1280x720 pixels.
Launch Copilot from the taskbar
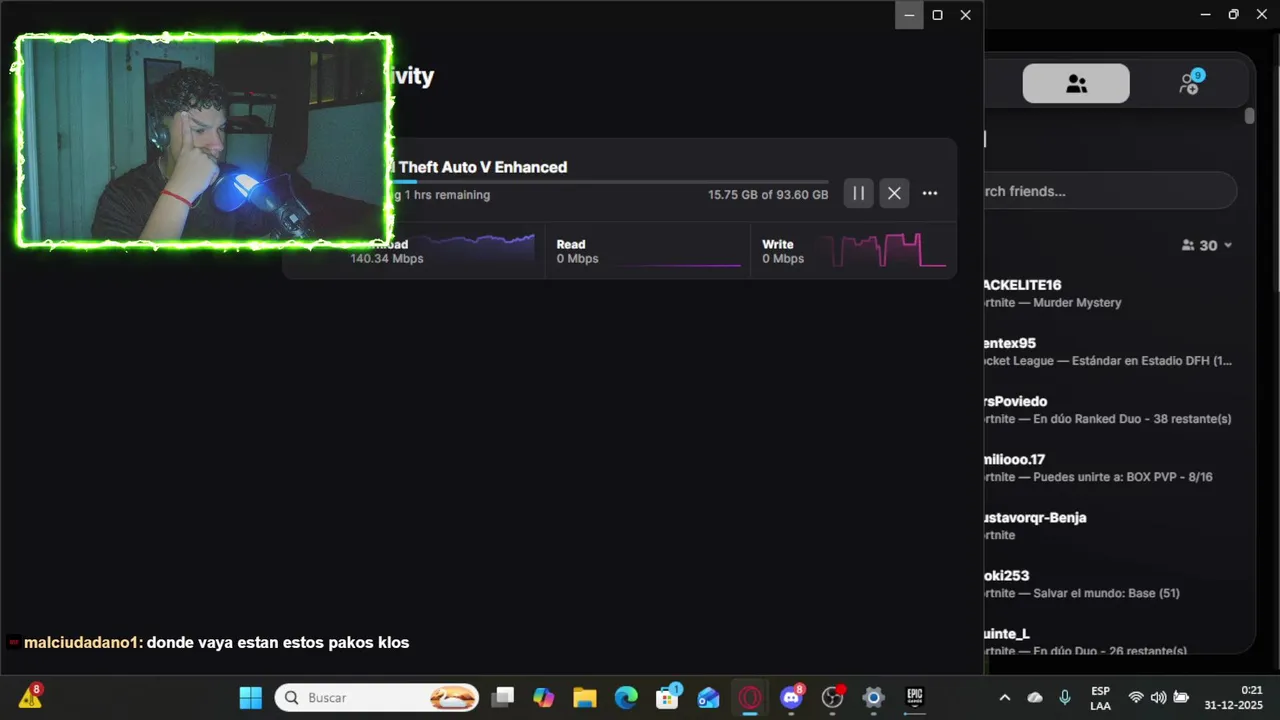(x=544, y=697)
